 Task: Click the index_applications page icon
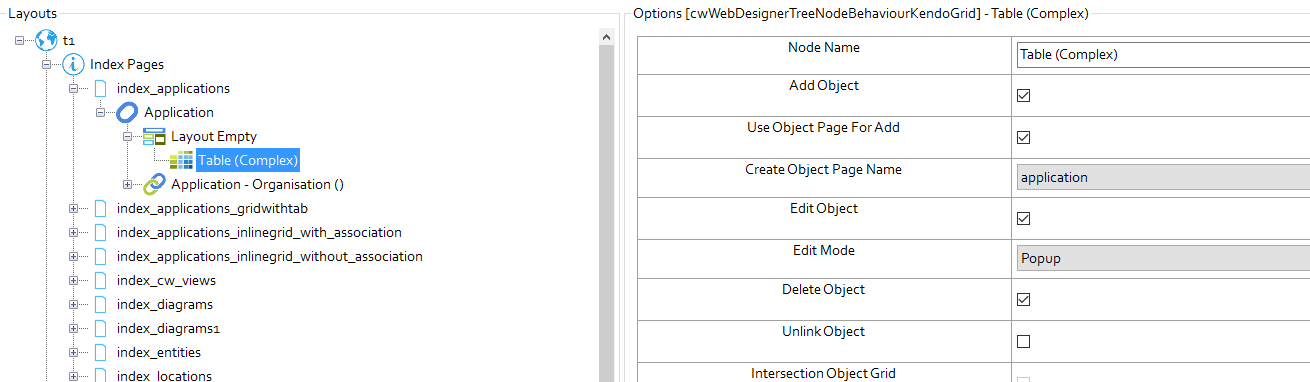[x=100, y=88]
